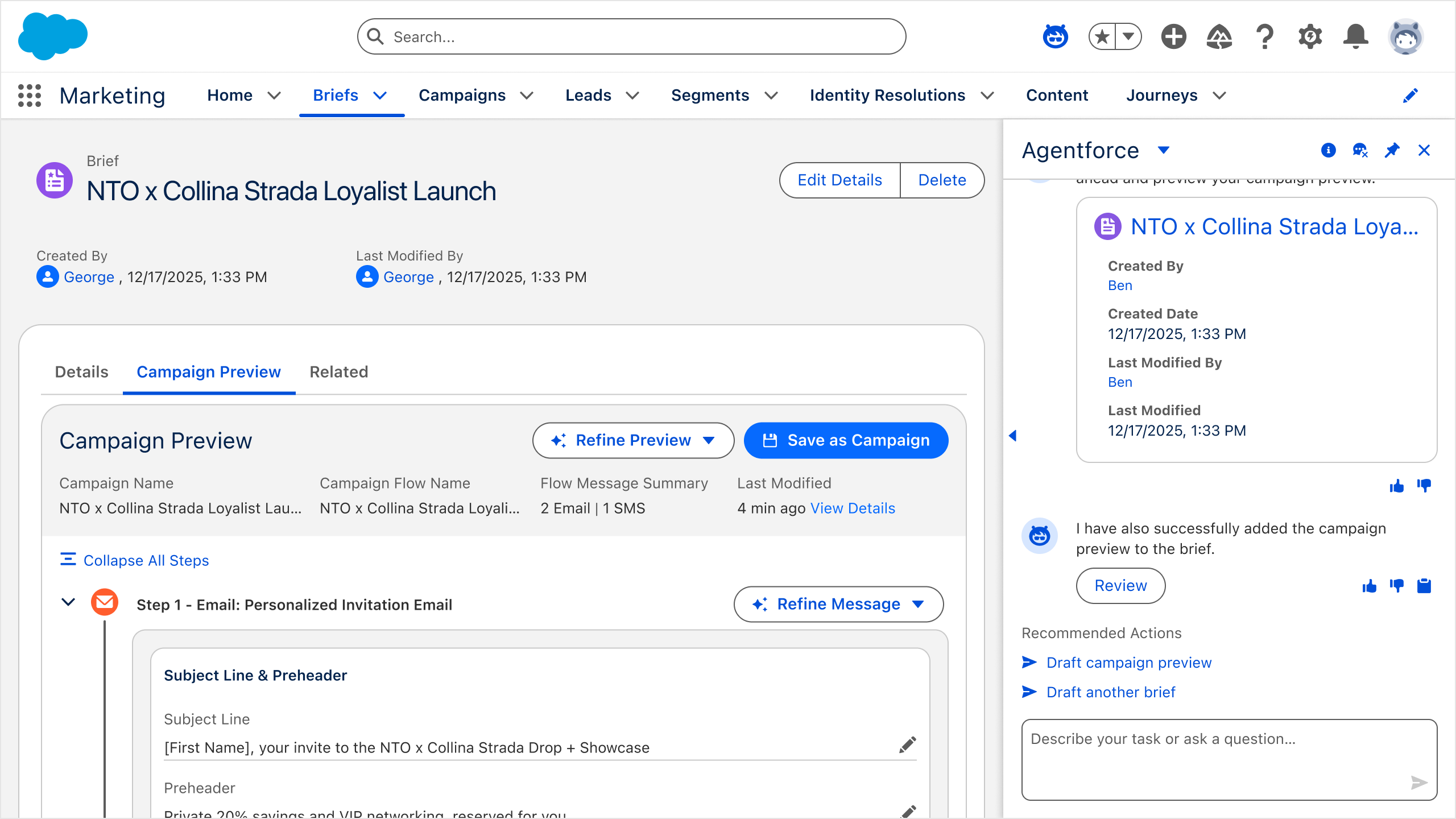Open the Trailhead guidance icon
The width and height of the screenshot is (1456, 819).
(x=1219, y=37)
